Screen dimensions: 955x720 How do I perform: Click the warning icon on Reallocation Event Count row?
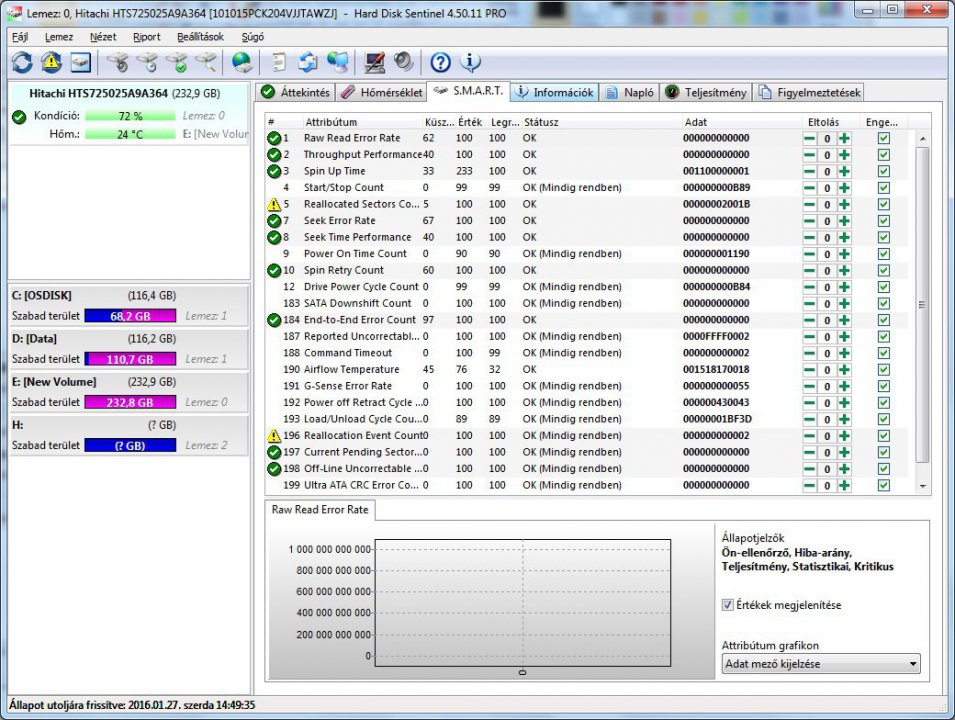point(274,436)
